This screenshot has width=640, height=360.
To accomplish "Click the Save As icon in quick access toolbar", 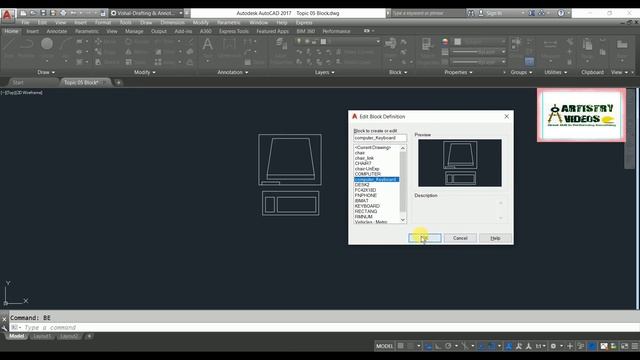I will coord(53,13).
